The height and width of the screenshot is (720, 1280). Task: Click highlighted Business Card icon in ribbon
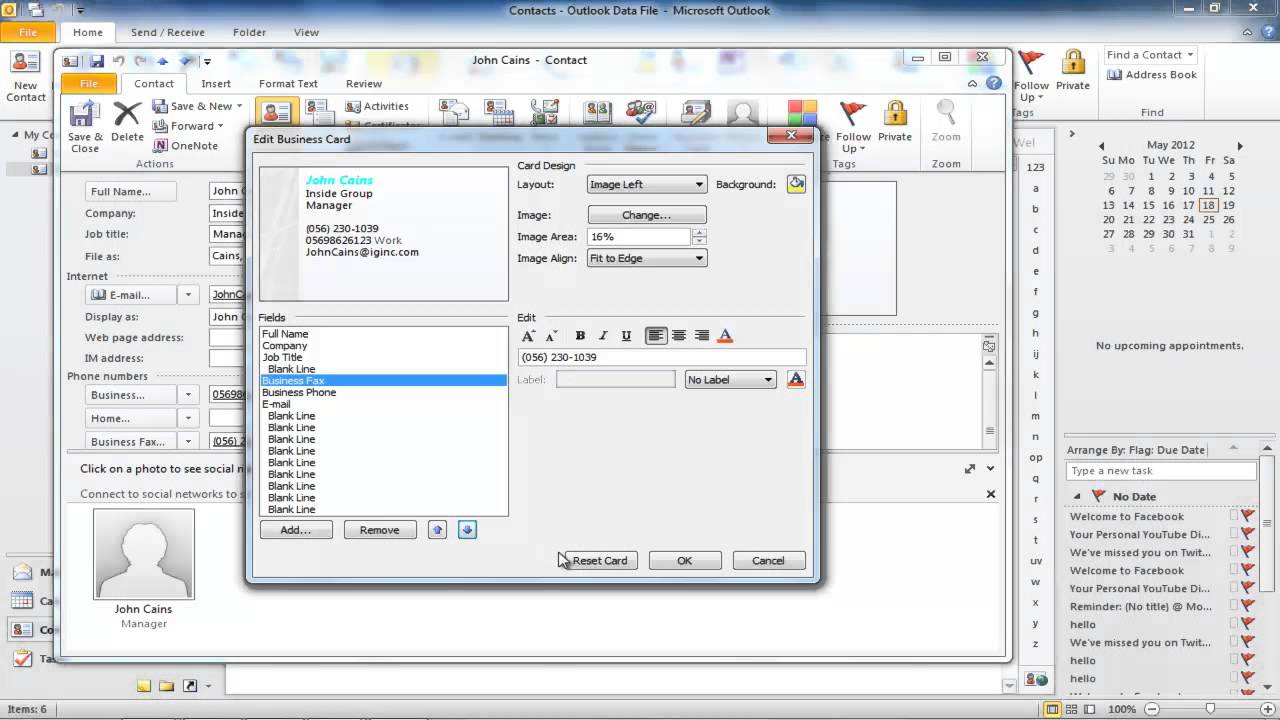277,112
